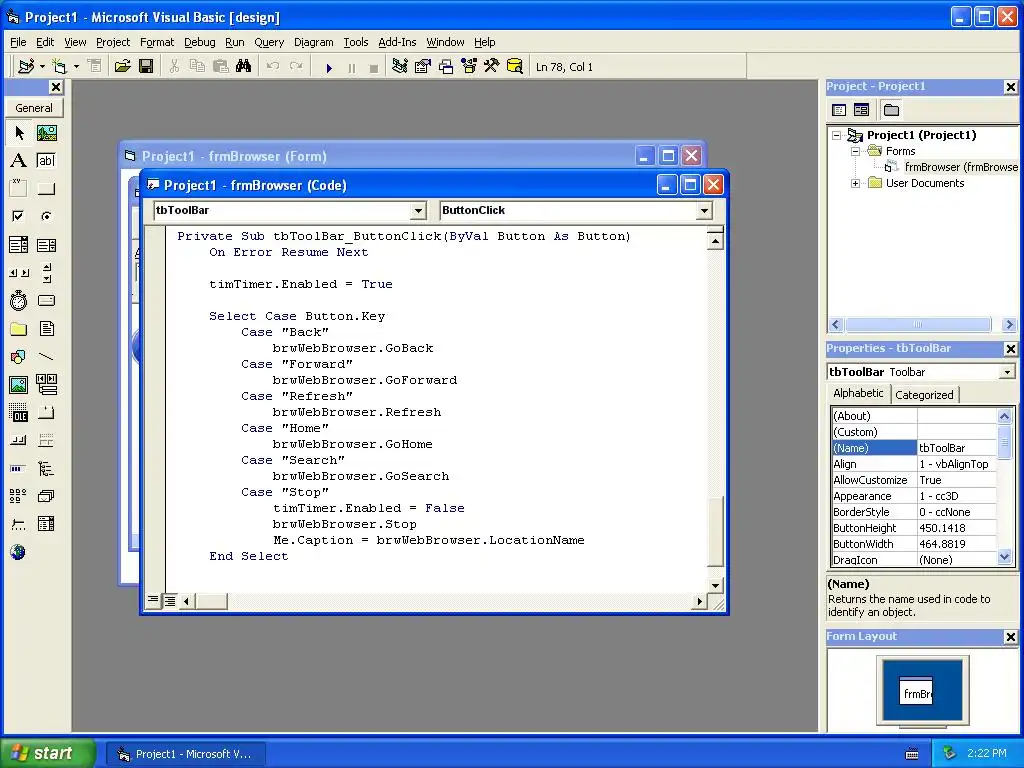The image size is (1024, 768).
Task: Open the Data View Window icon
Action: pyautogui.click(x=515, y=67)
